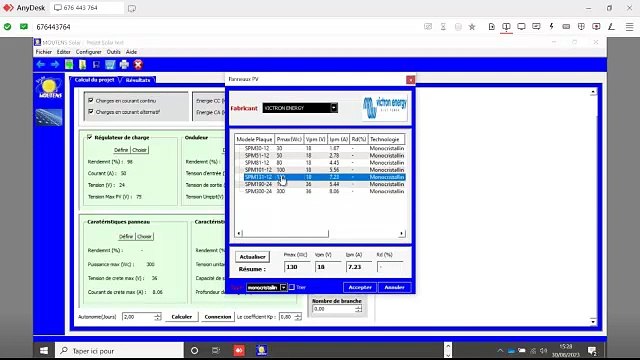The height and width of the screenshot is (360, 640).
Task: Toggle Charges en courant continu checkbox
Action: pos(91,100)
